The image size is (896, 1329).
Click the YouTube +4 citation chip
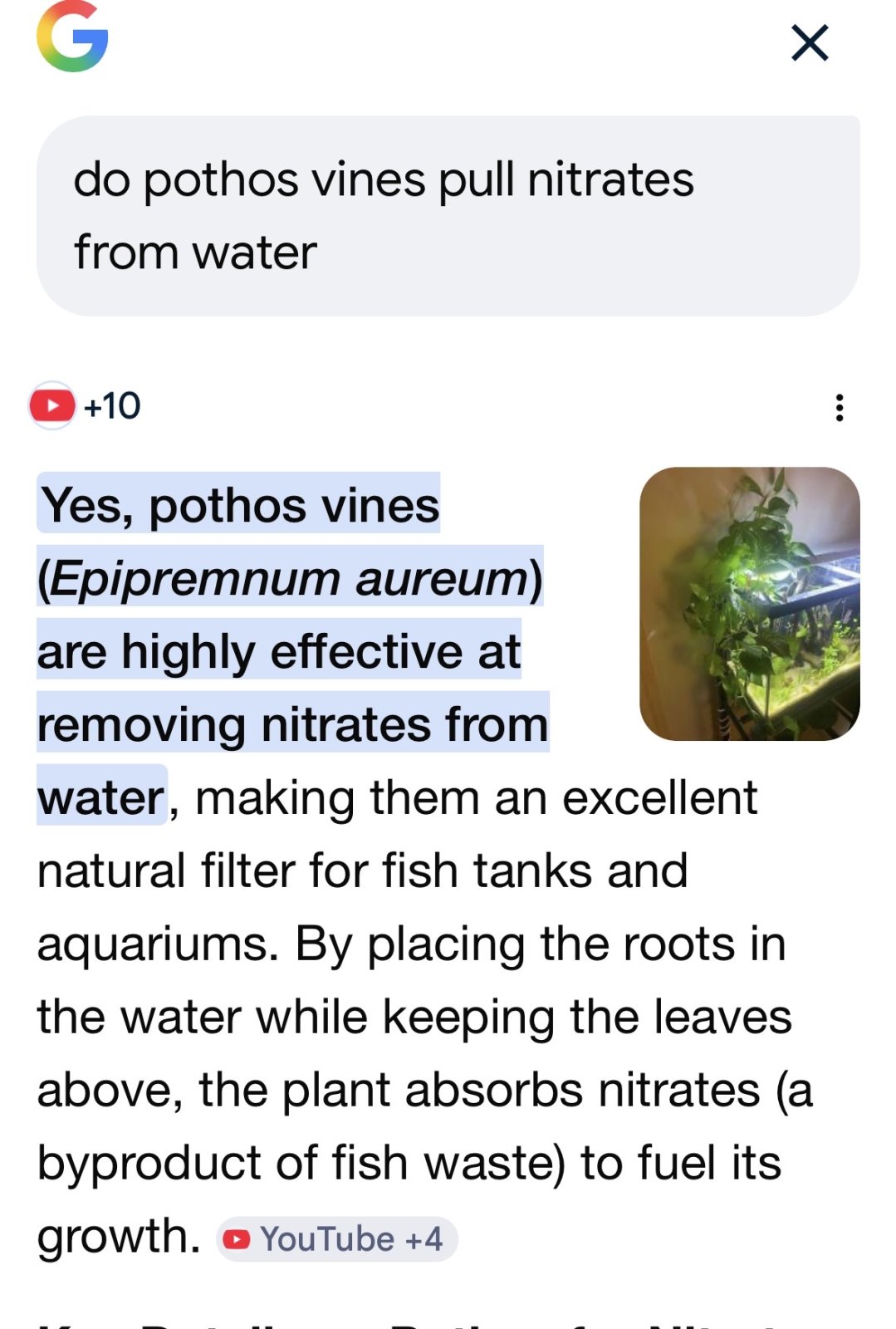click(337, 1239)
